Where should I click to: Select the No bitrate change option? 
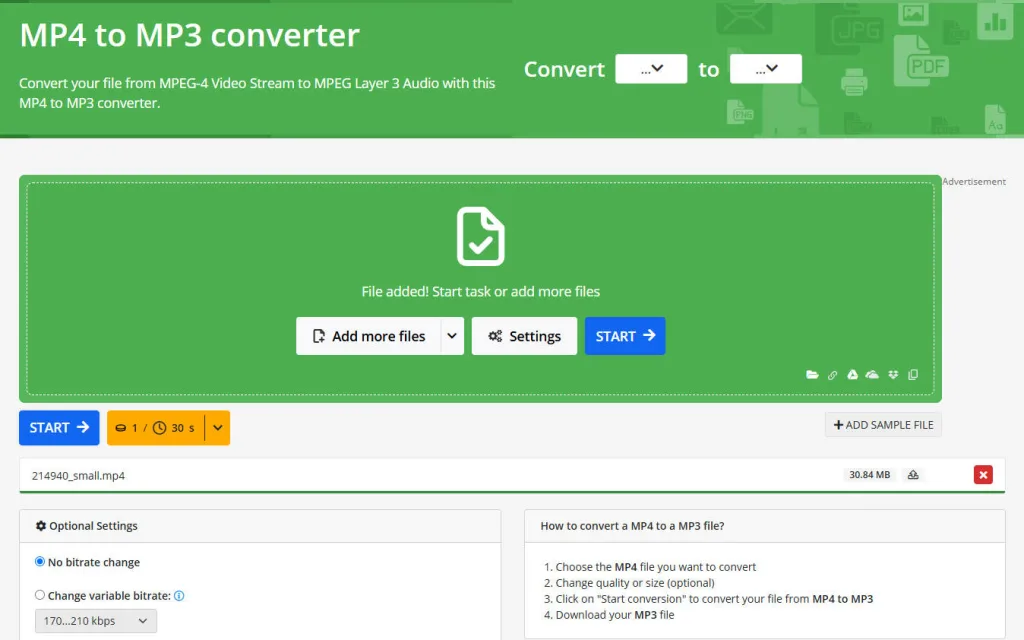39,562
